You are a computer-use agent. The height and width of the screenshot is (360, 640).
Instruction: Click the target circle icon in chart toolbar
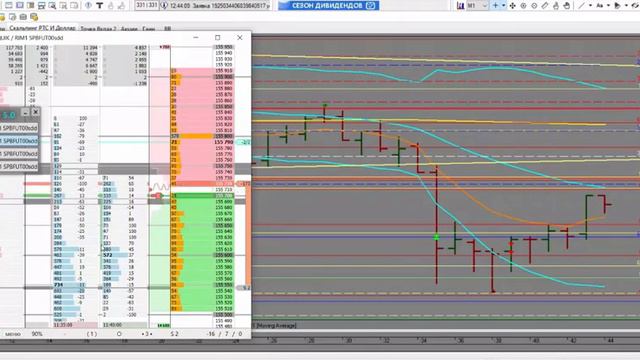click(523, 5)
